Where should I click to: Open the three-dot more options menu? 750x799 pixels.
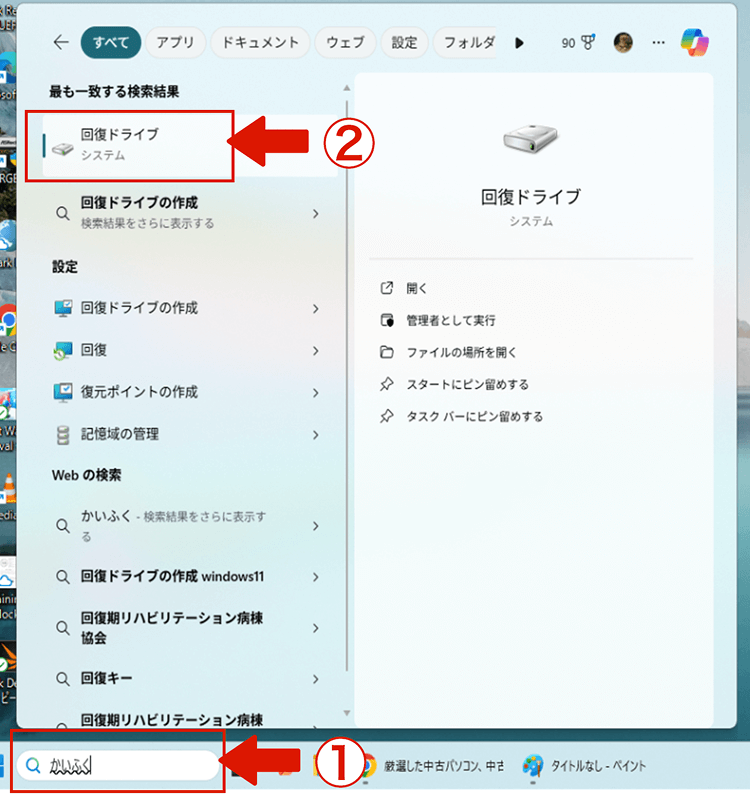658,42
